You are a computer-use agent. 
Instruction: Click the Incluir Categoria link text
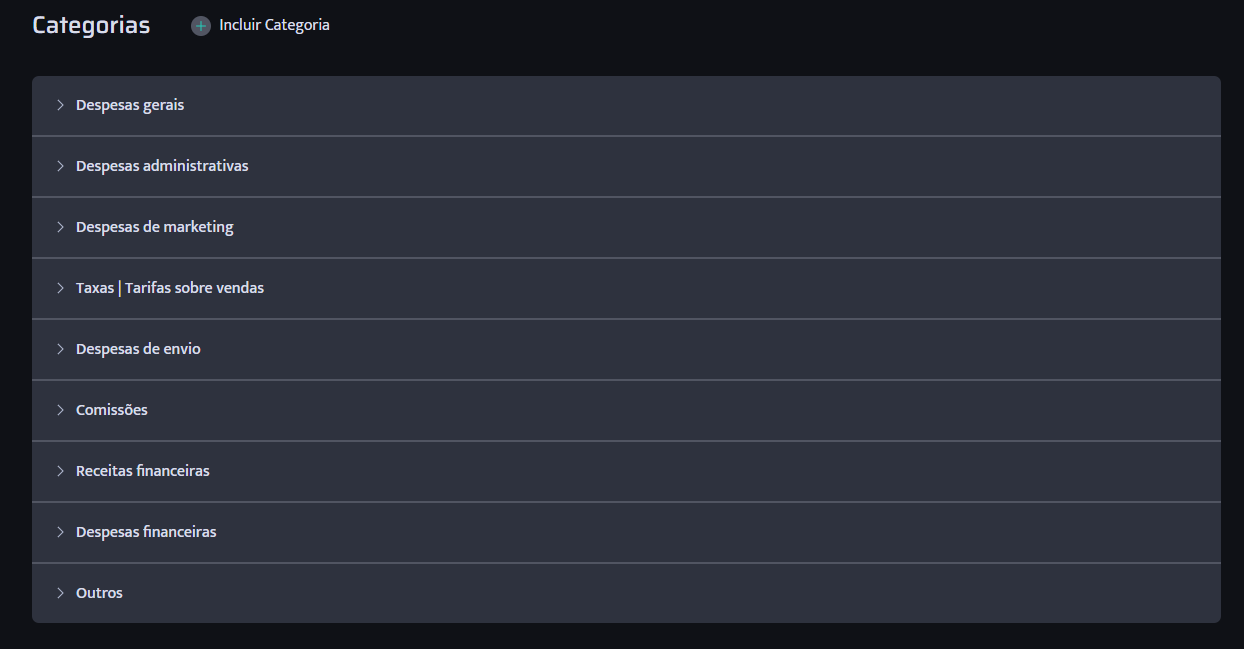274,25
